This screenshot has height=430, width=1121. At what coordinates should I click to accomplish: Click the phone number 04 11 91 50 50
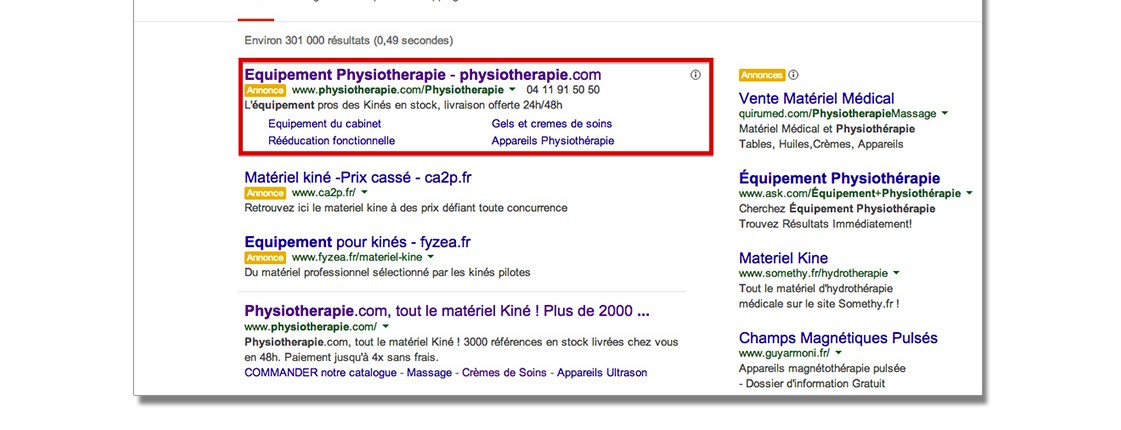(x=563, y=90)
